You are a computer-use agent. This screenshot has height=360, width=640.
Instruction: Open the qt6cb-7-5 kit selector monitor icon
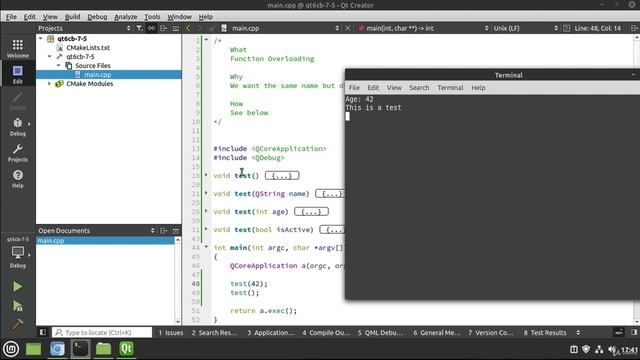[x=18, y=253]
